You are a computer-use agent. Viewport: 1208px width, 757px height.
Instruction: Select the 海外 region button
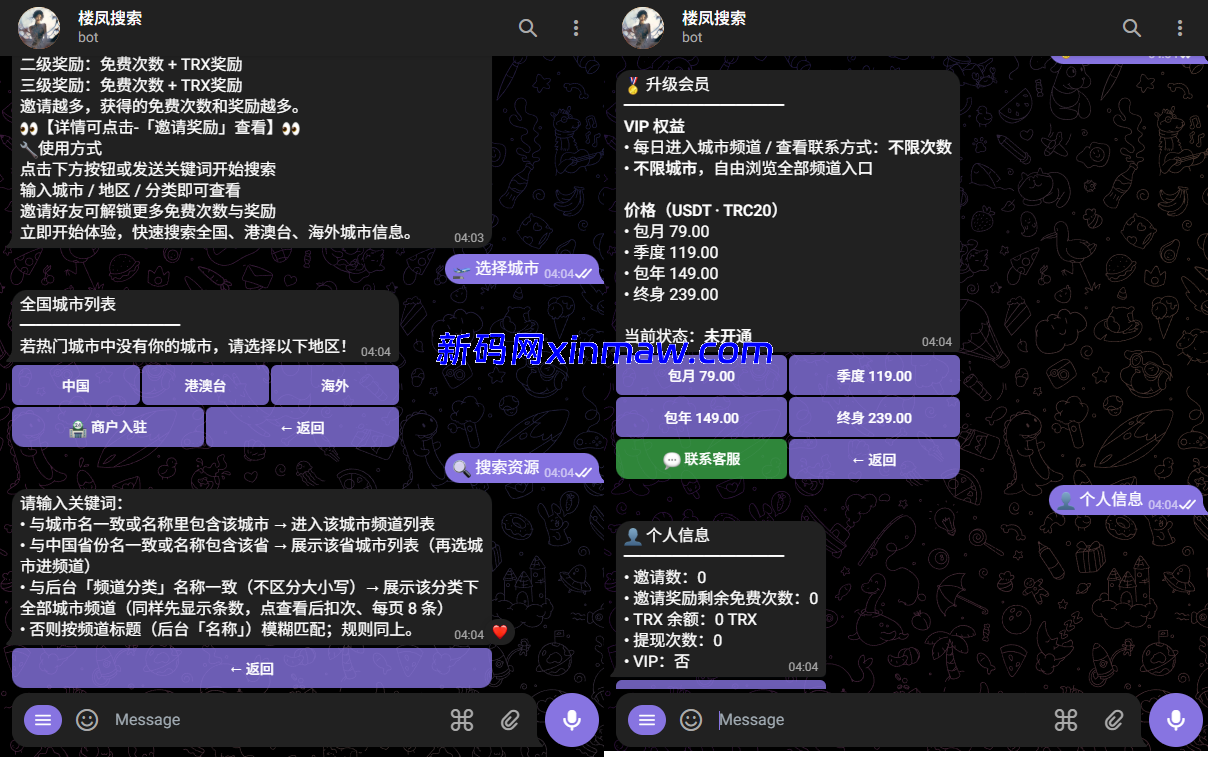pyautogui.click(x=335, y=385)
